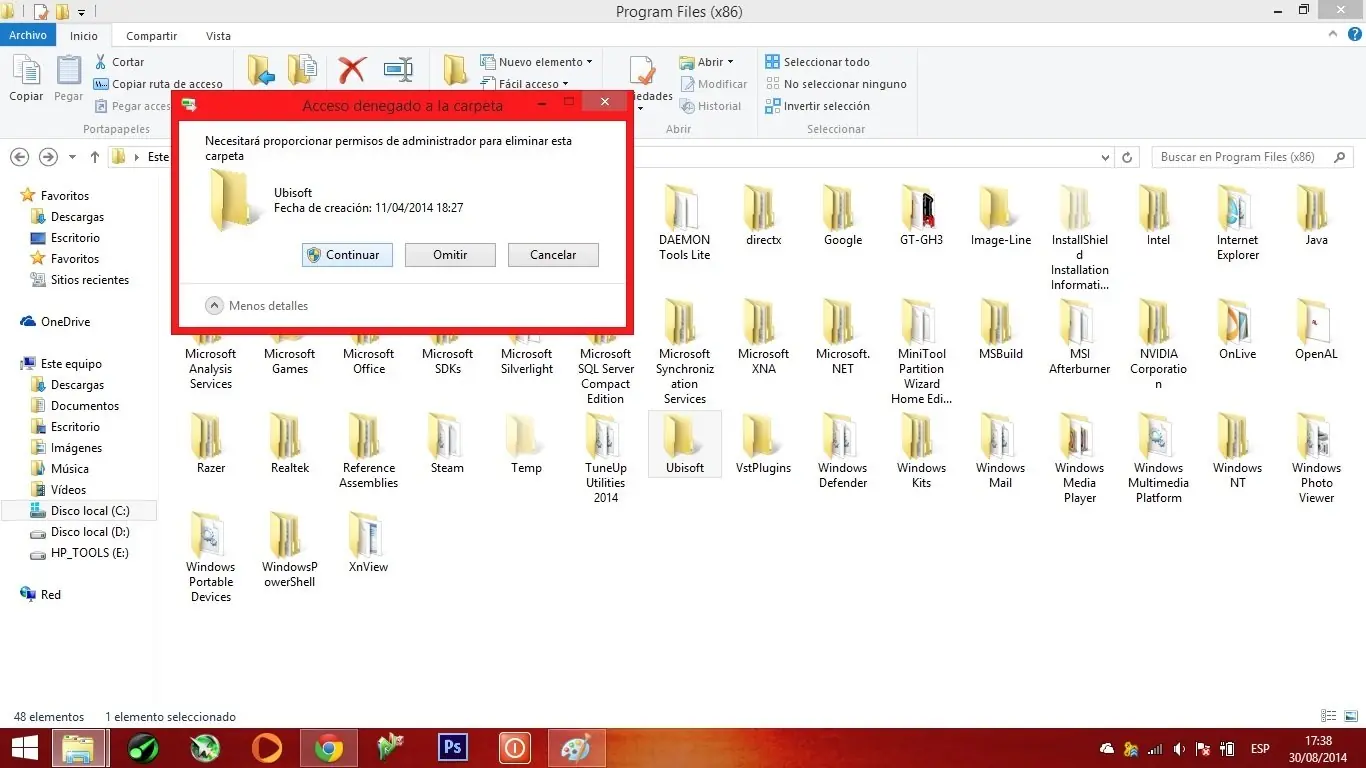Click the red X delete icon in ribbon

click(352, 70)
